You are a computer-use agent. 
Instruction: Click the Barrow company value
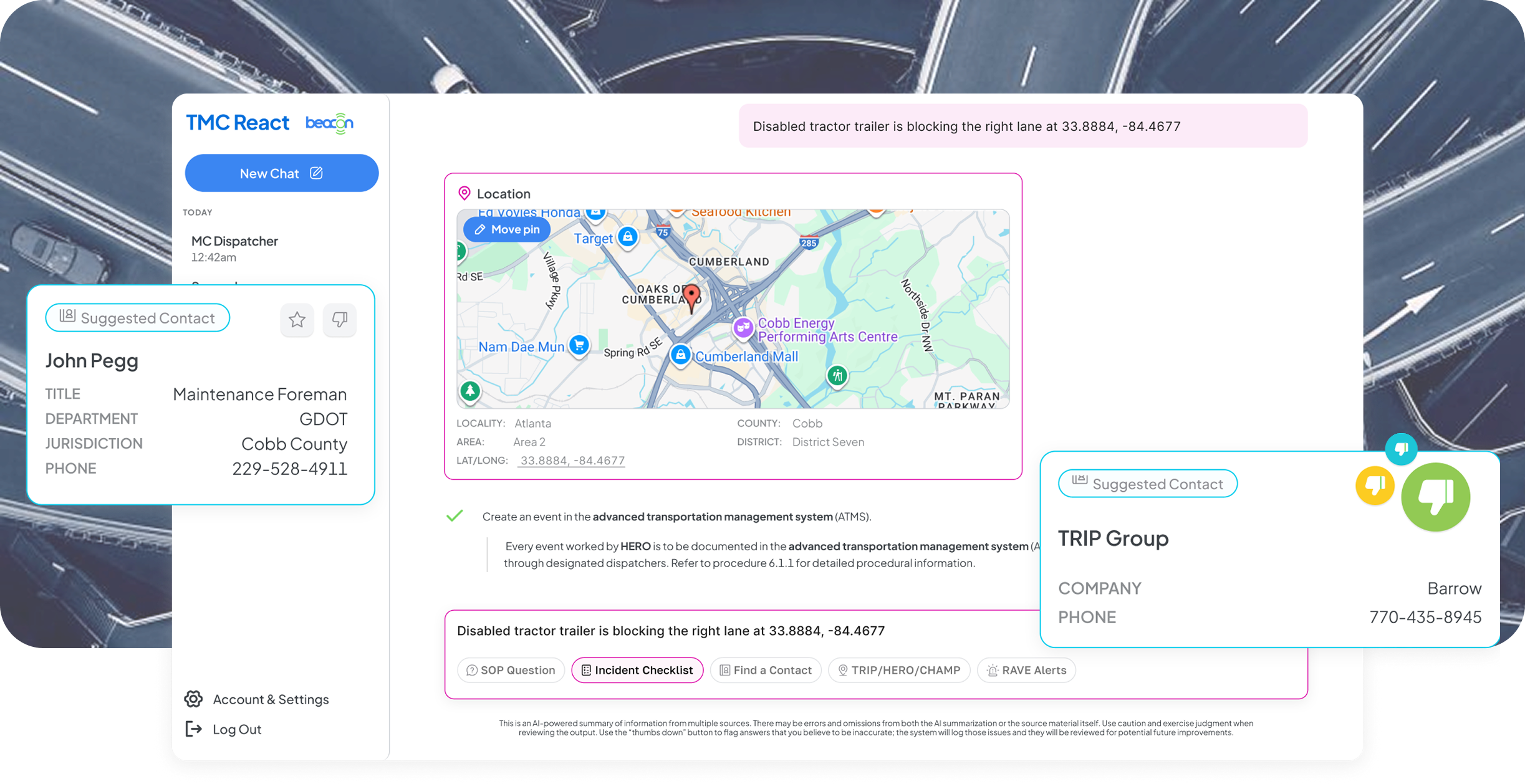point(1455,588)
